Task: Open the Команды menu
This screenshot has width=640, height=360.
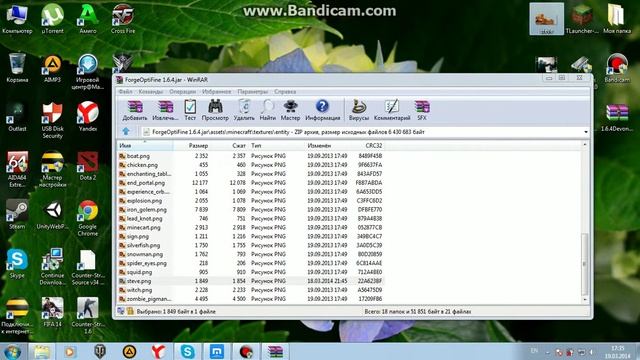Action: 151,91
